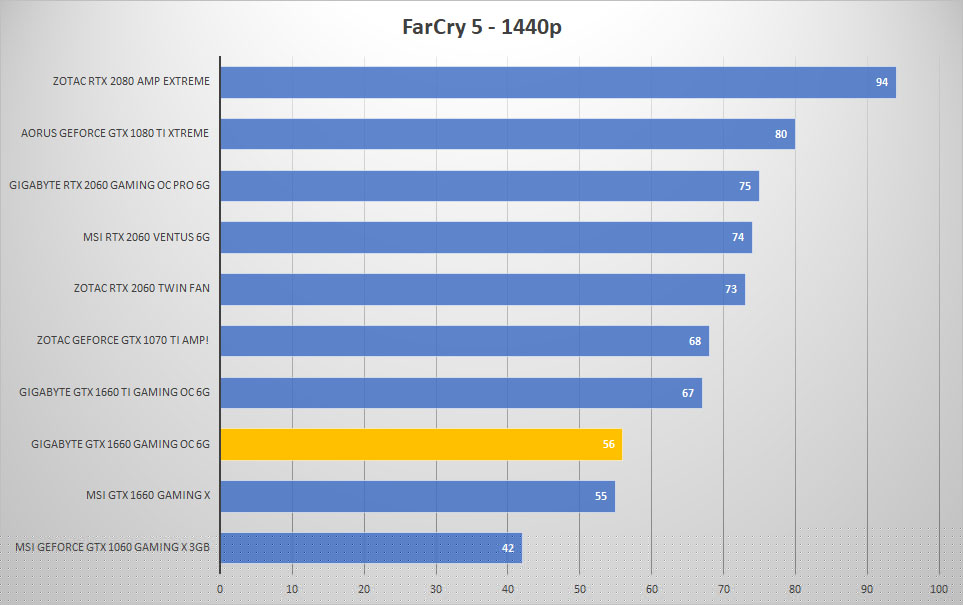Click the x-axis tick label 20
The width and height of the screenshot is (963, 605).
click(364, 590)
